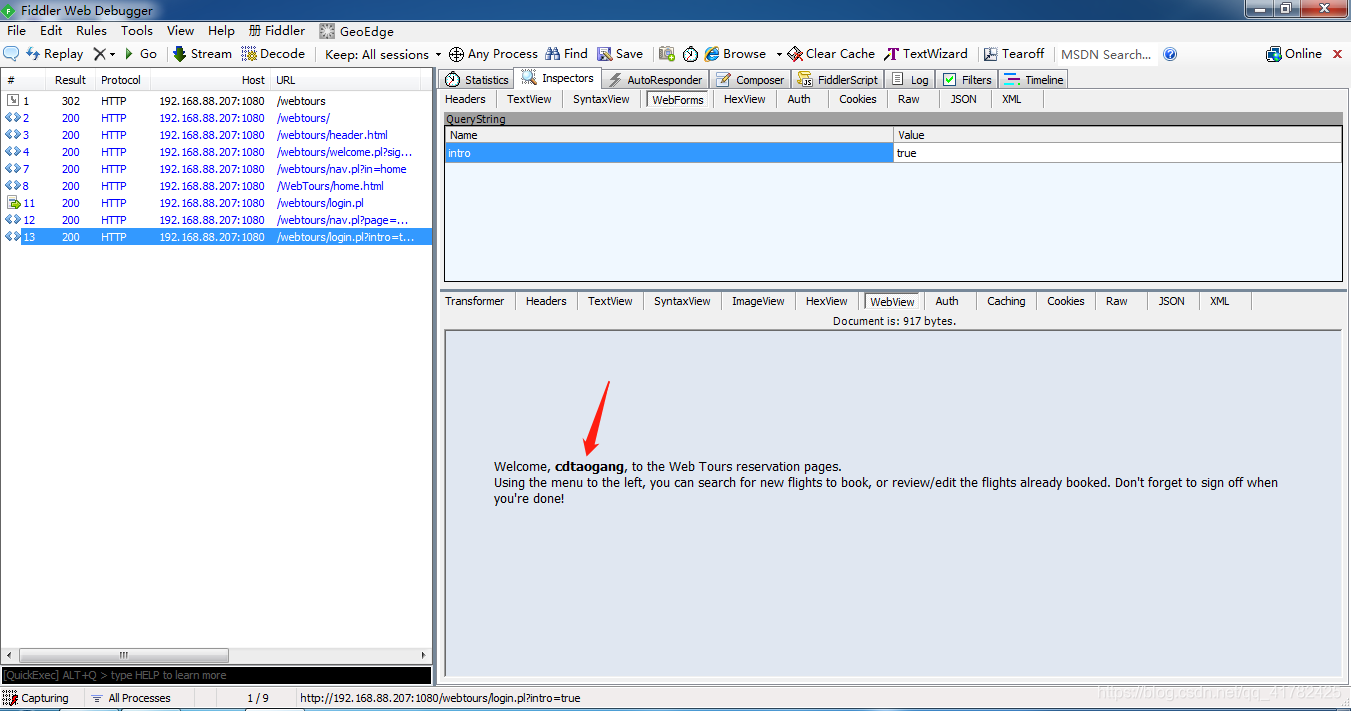Open the View menu
Viewport: 1351px width, 711px height.
181,31
